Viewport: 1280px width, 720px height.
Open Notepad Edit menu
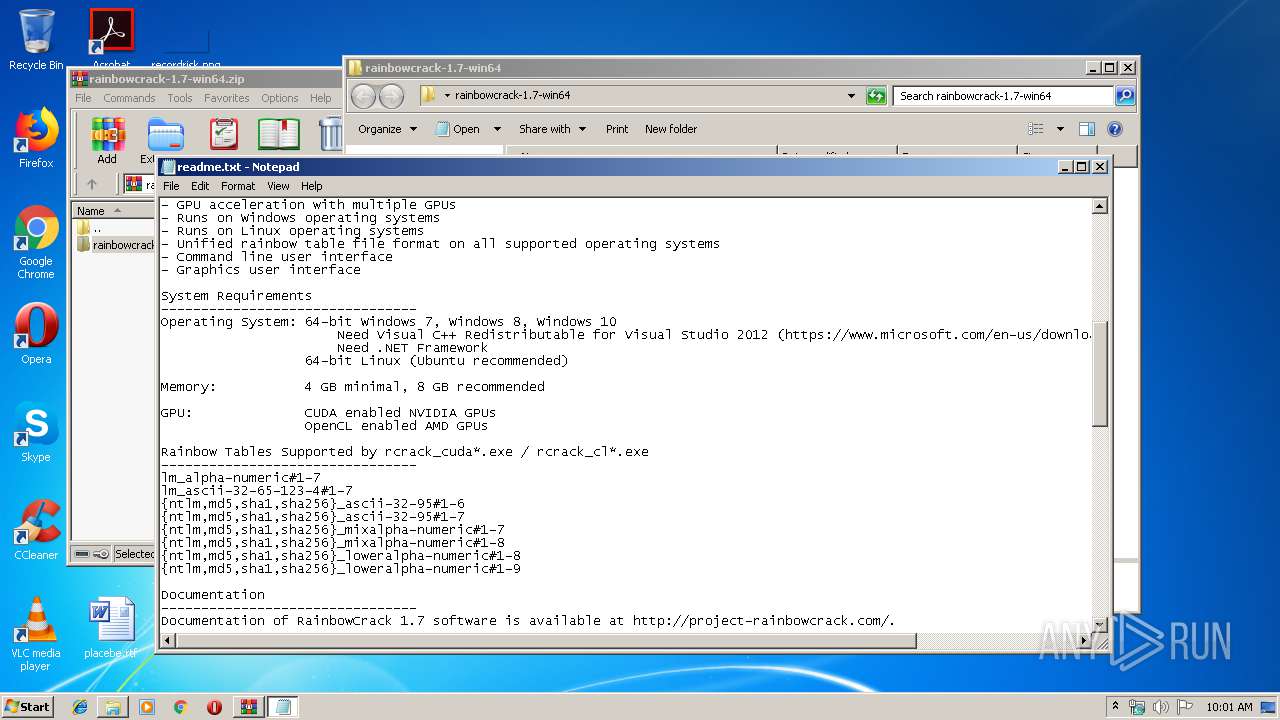coord(200,186)
